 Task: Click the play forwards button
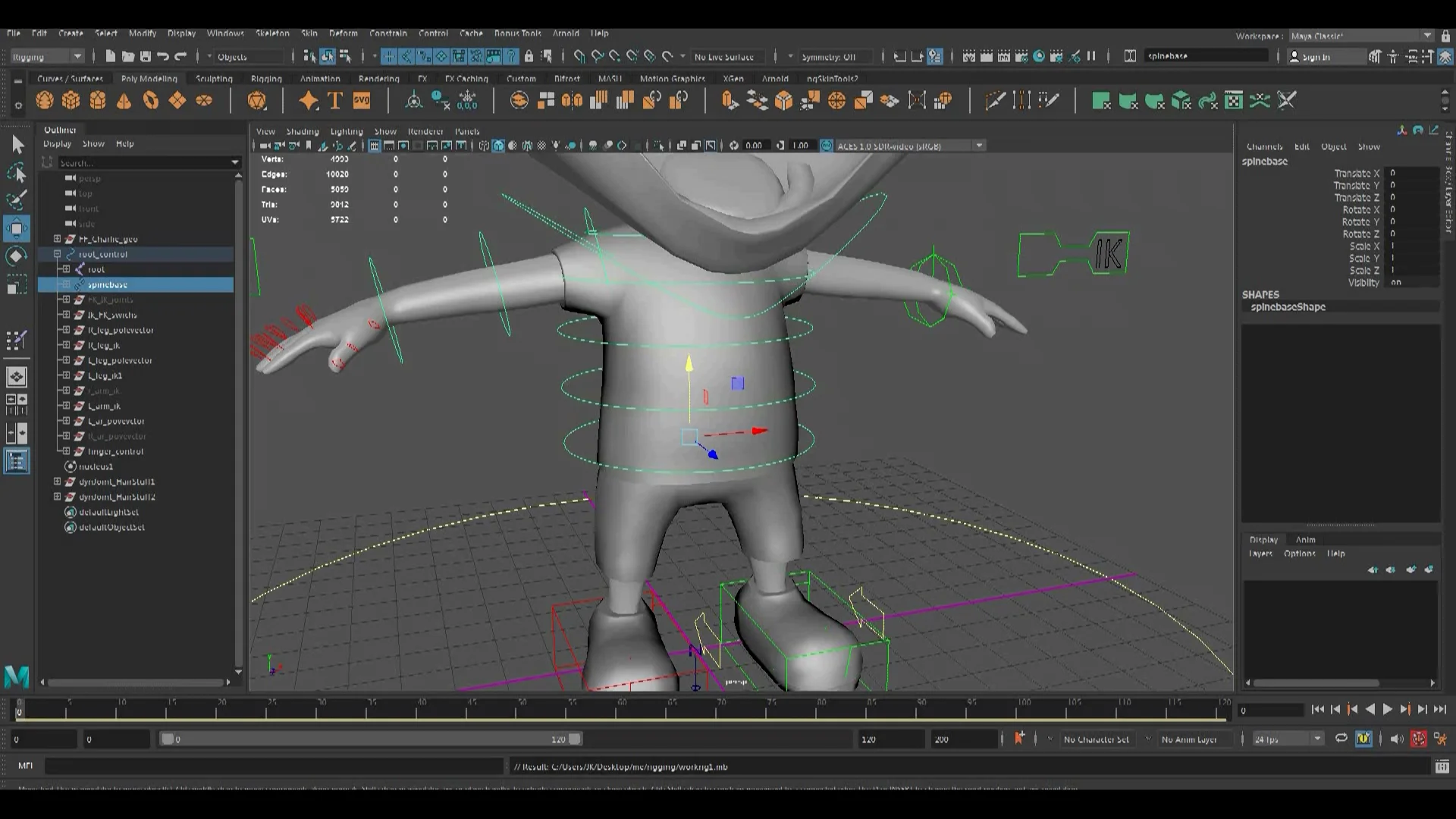1387,710
